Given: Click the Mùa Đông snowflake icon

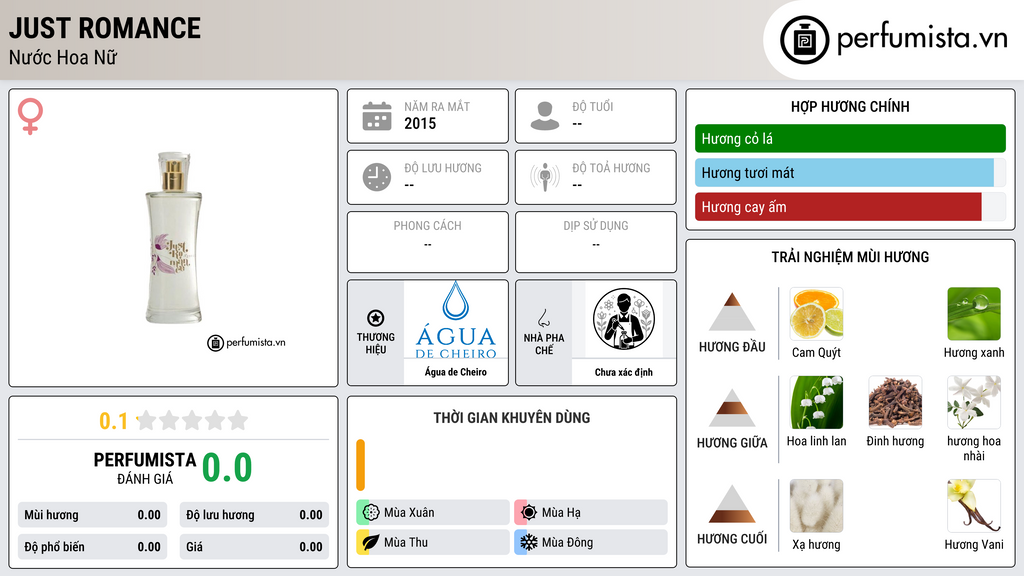Looking at the screenshot, I should pyautogui.click(x=529, y=542).
